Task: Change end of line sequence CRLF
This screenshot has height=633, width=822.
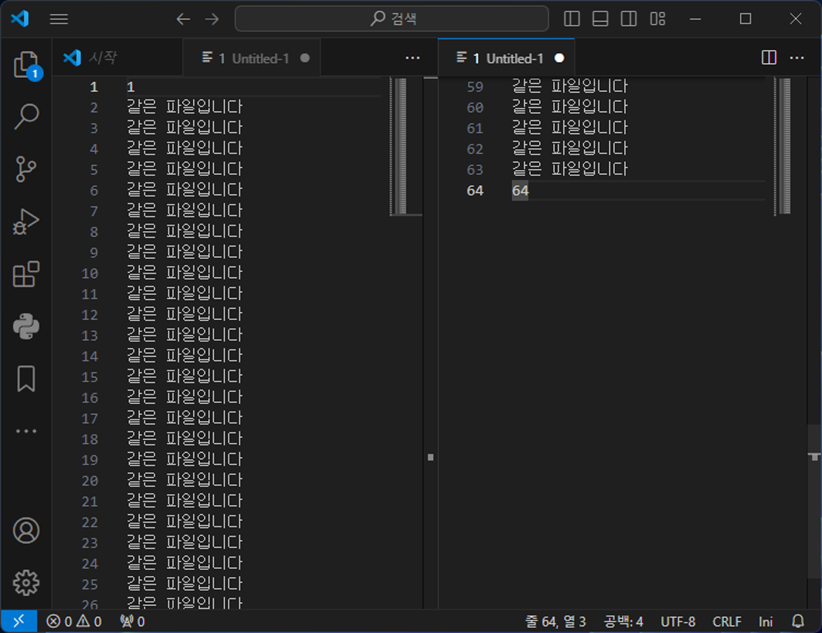Action: tap(727, 621)
